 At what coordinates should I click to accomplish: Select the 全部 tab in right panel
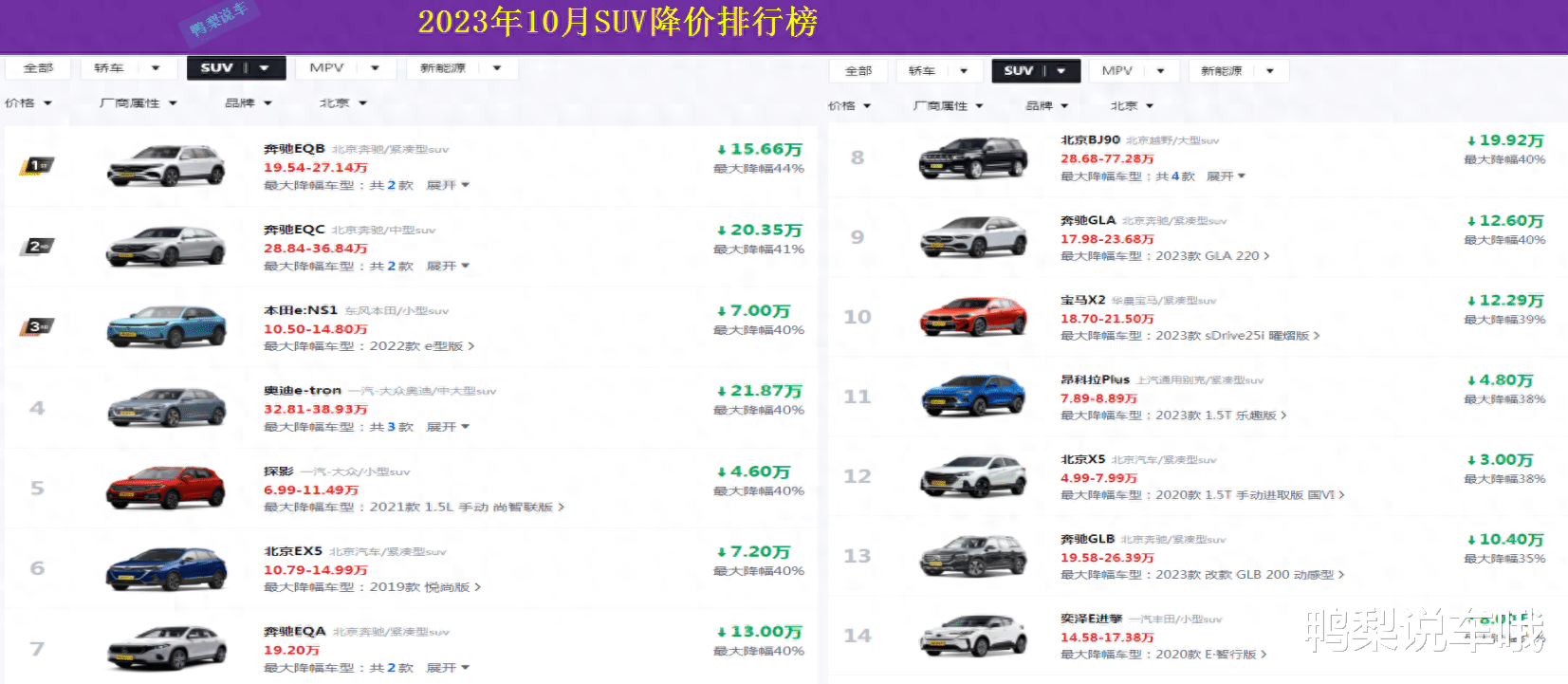858,71
